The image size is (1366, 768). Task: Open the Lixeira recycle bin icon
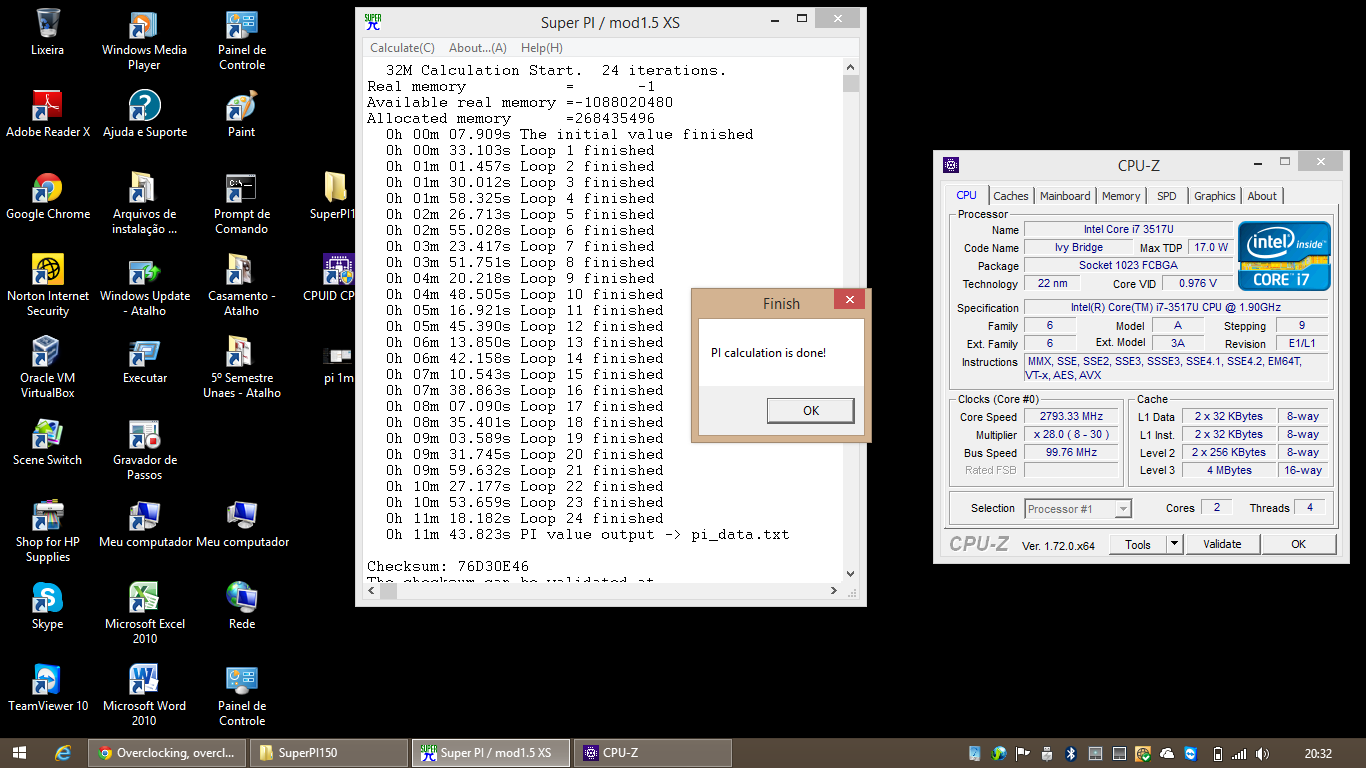coord(47,32)
